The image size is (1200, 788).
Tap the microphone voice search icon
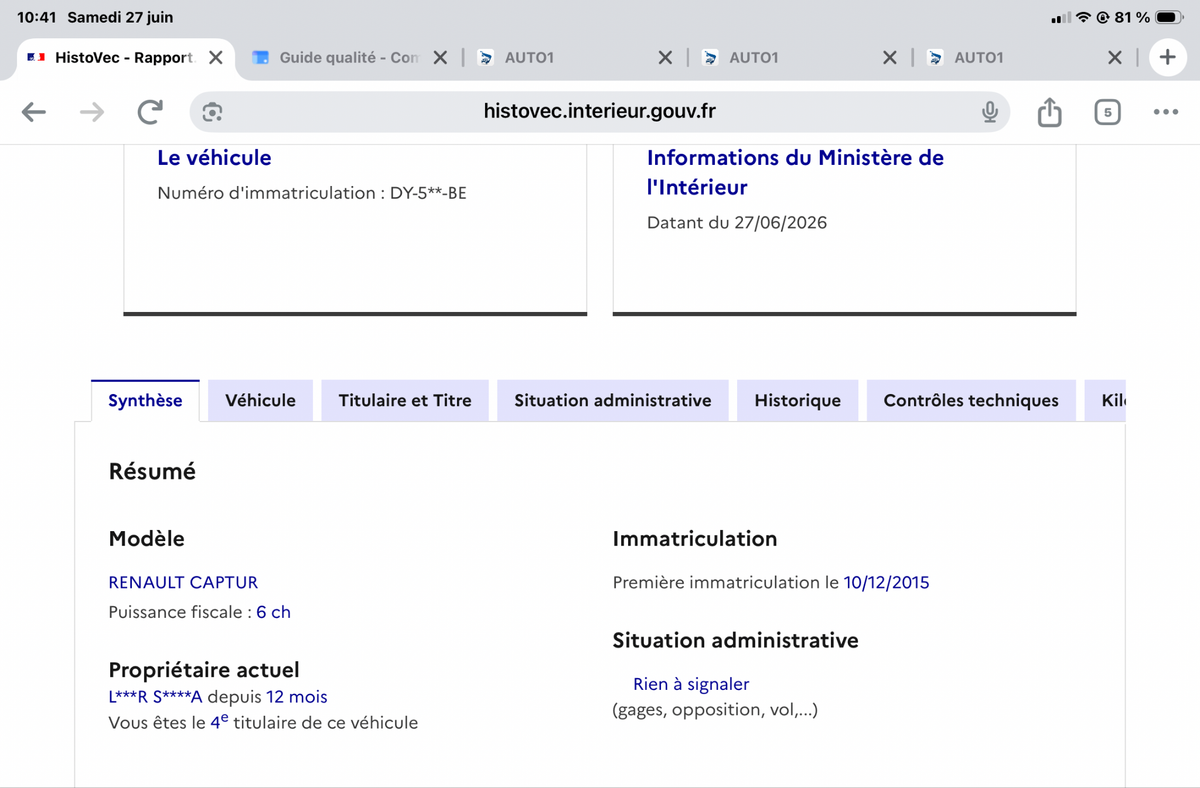pos(989,112)
